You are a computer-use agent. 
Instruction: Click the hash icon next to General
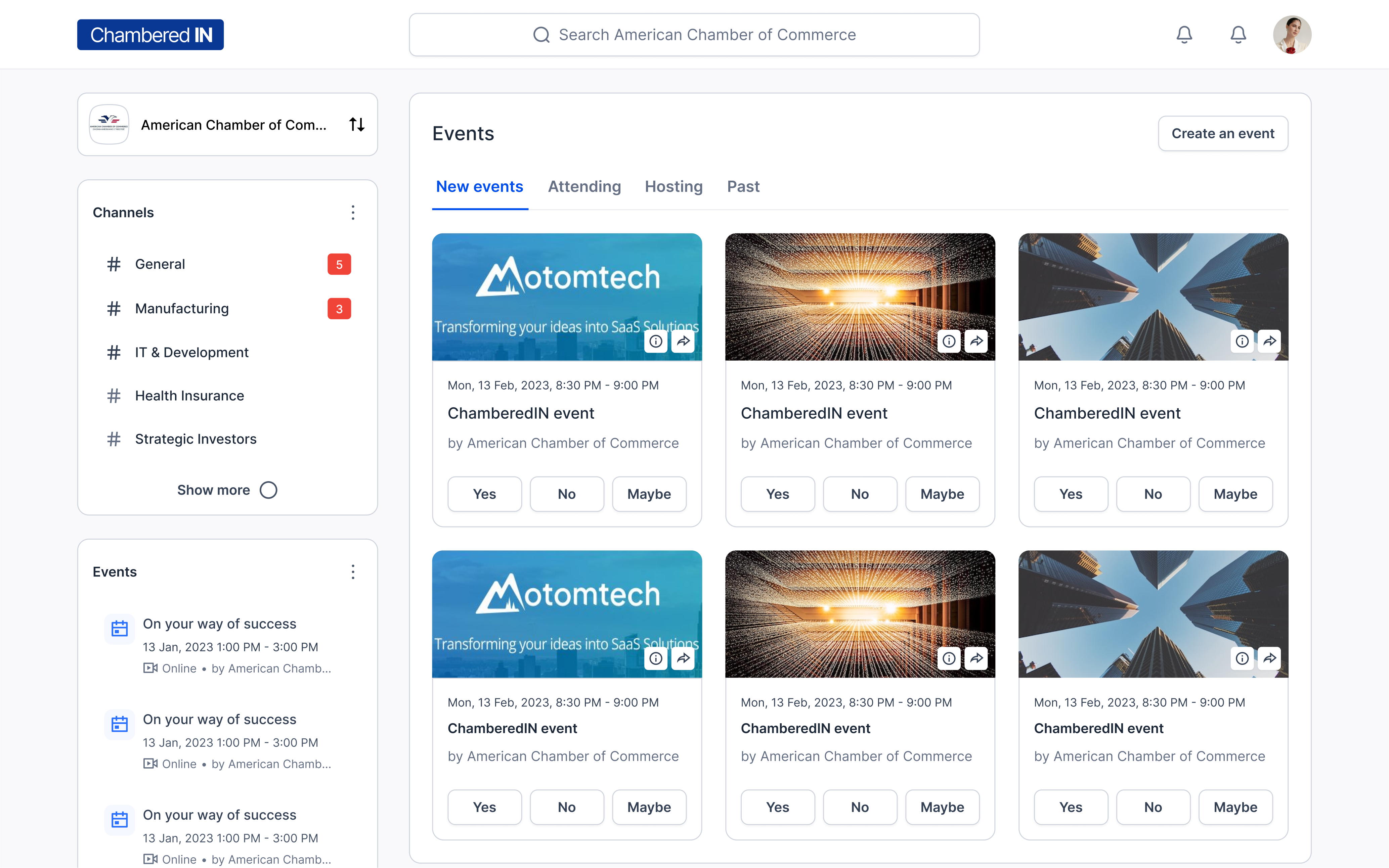coord(114,264)
